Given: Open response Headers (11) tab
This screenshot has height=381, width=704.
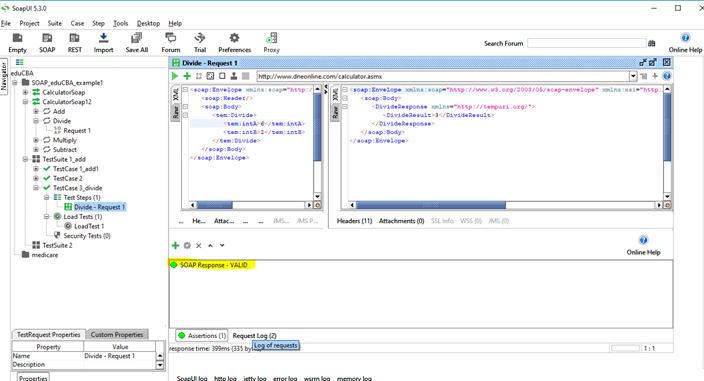Looking at the screenshot, I should (354, 221).
